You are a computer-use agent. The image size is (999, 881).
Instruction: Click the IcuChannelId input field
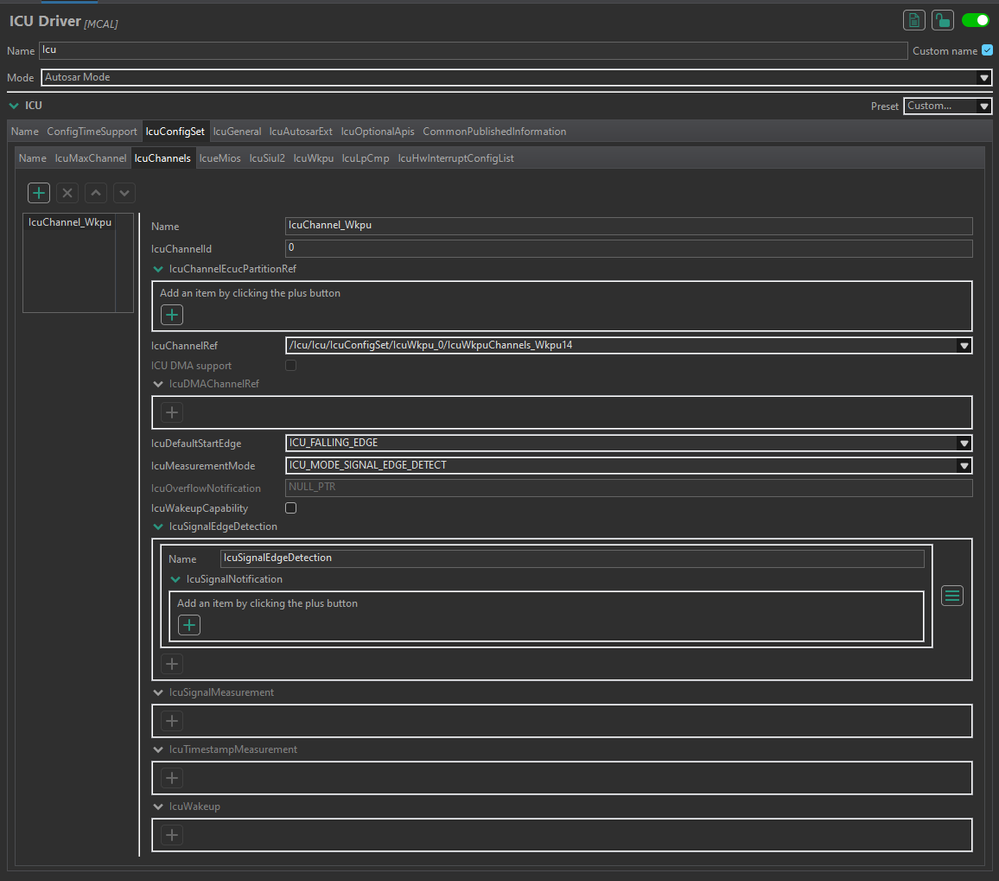coord(629,248)
